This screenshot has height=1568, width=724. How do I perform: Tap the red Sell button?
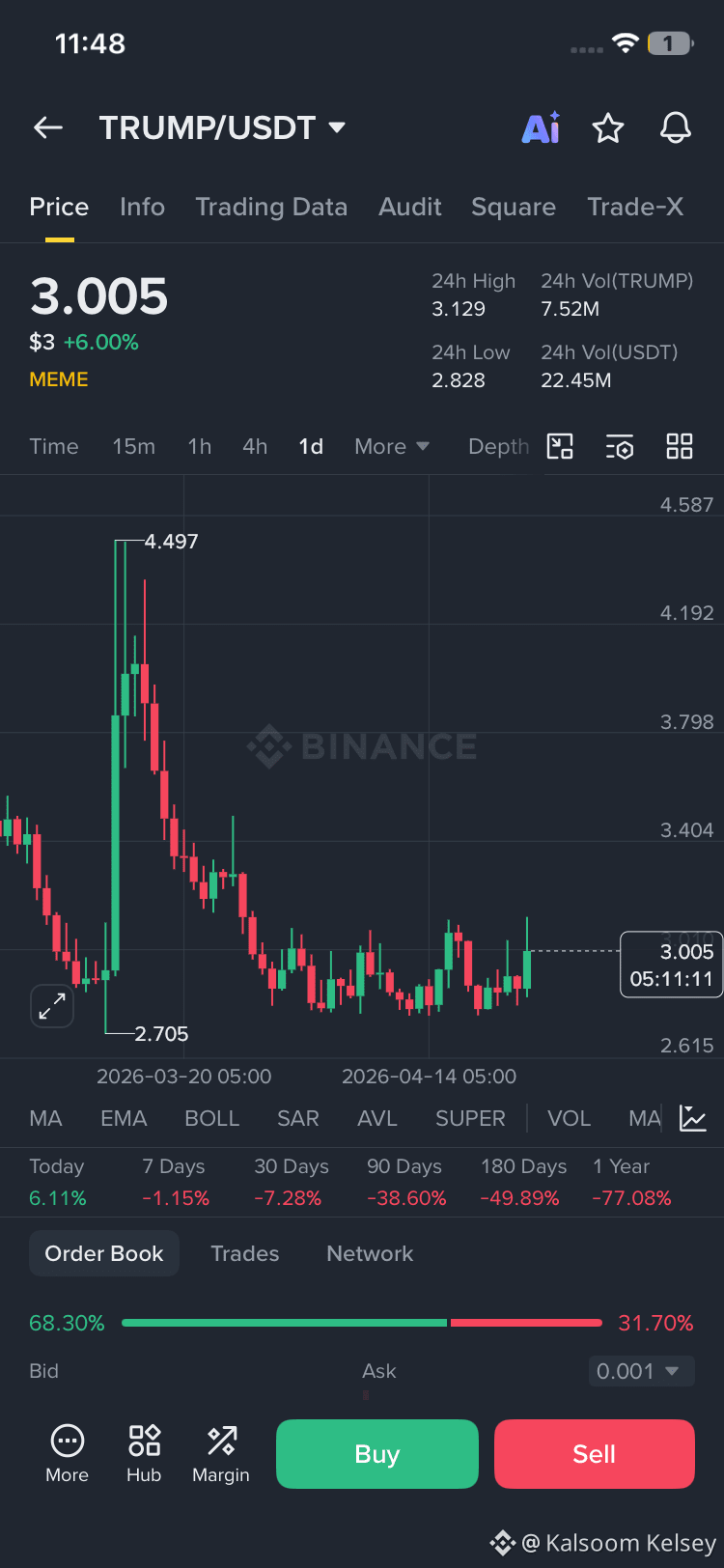595,1454
